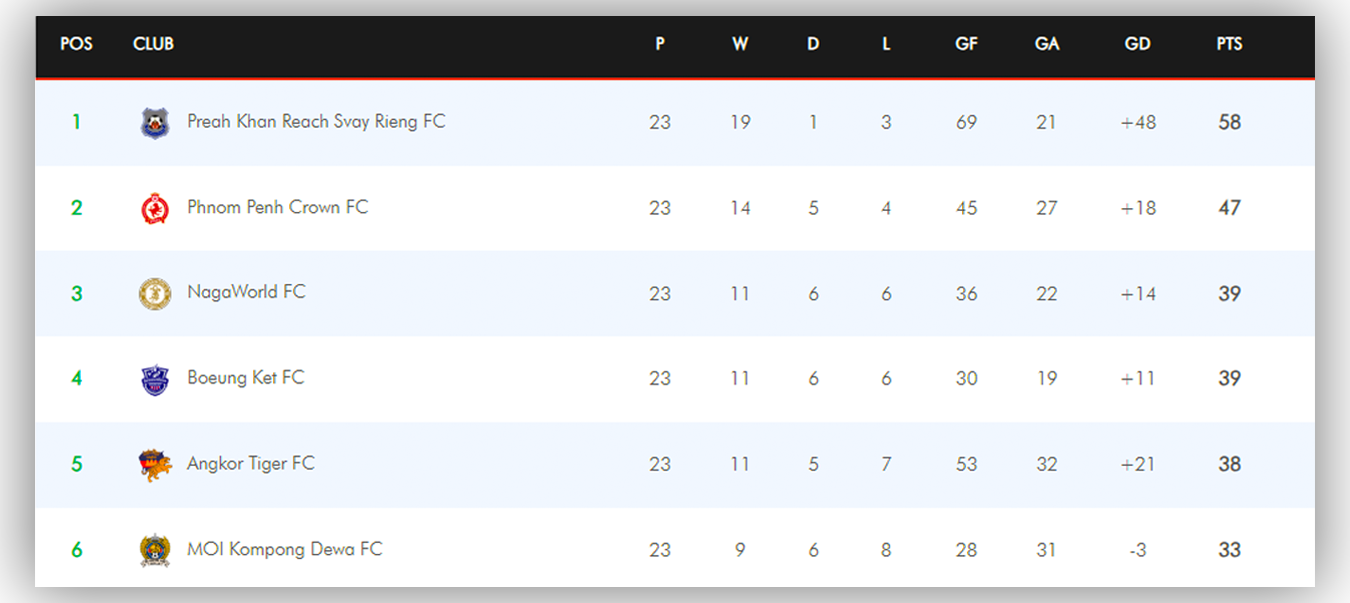The width and height of the screenshot is (1350, 603).
Task: Click the MOI Kompong Dewa FC crest
Action: (155, 551)
